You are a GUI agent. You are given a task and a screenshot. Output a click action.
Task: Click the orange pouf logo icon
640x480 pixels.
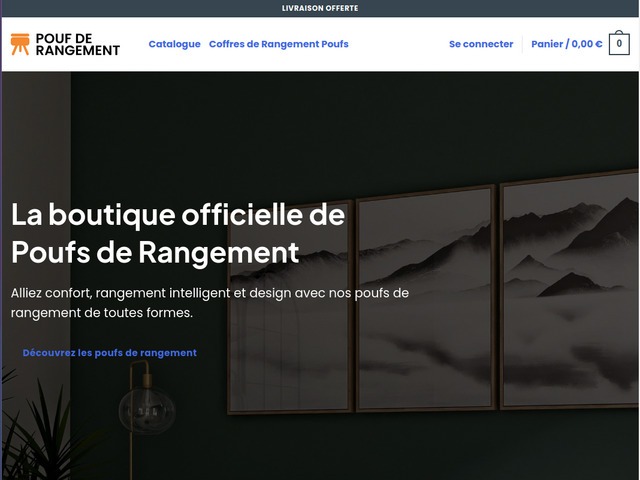pos(20,44)
